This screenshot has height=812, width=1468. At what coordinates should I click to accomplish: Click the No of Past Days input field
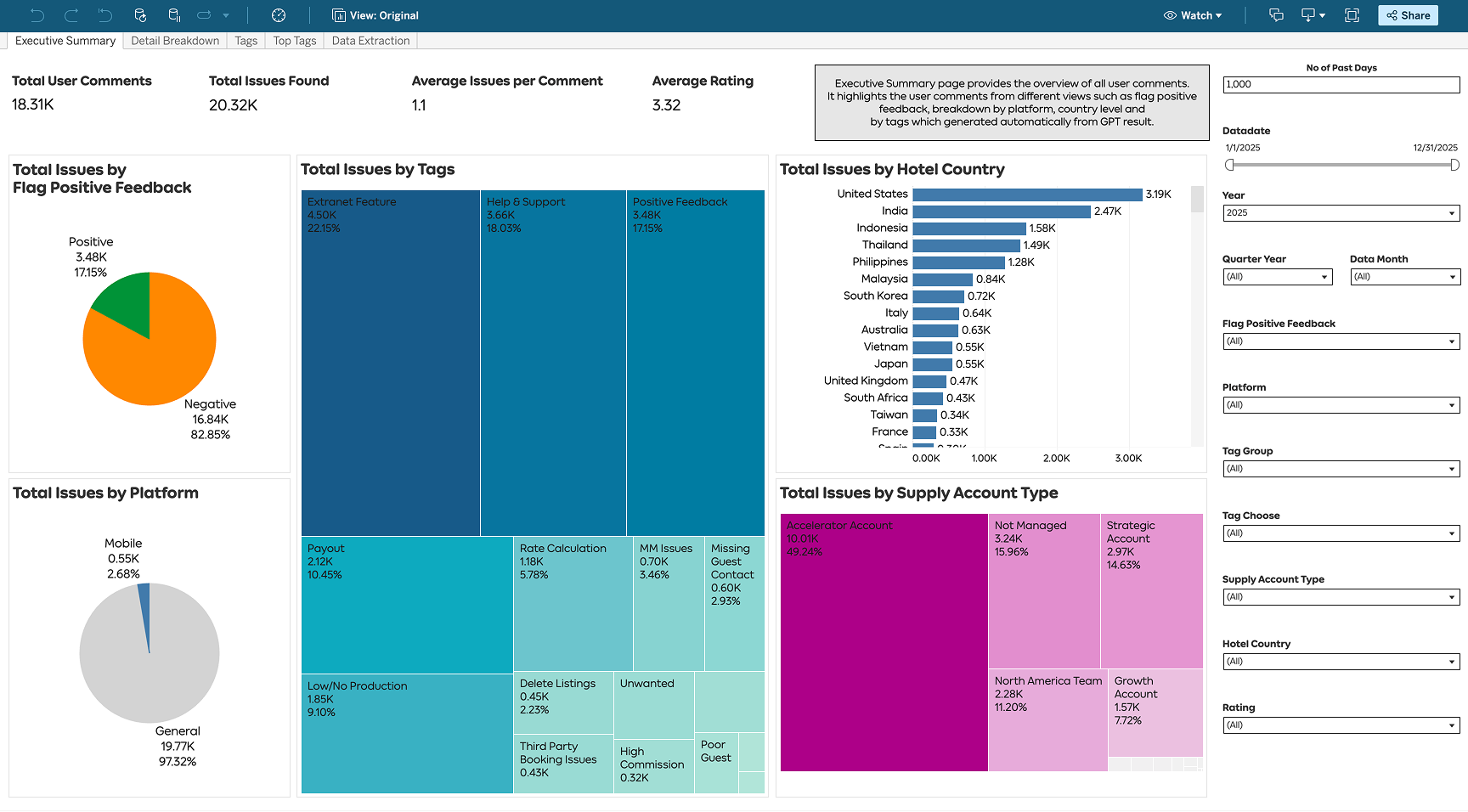coord(1341,85)
